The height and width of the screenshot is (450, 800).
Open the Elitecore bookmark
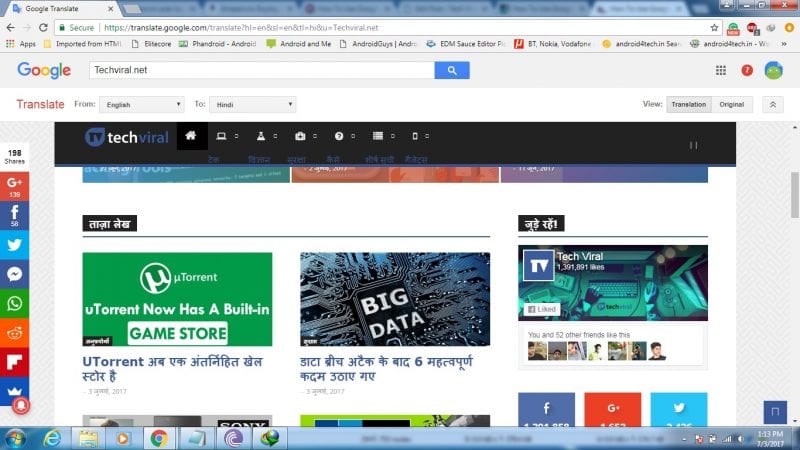tap(152, 44)
